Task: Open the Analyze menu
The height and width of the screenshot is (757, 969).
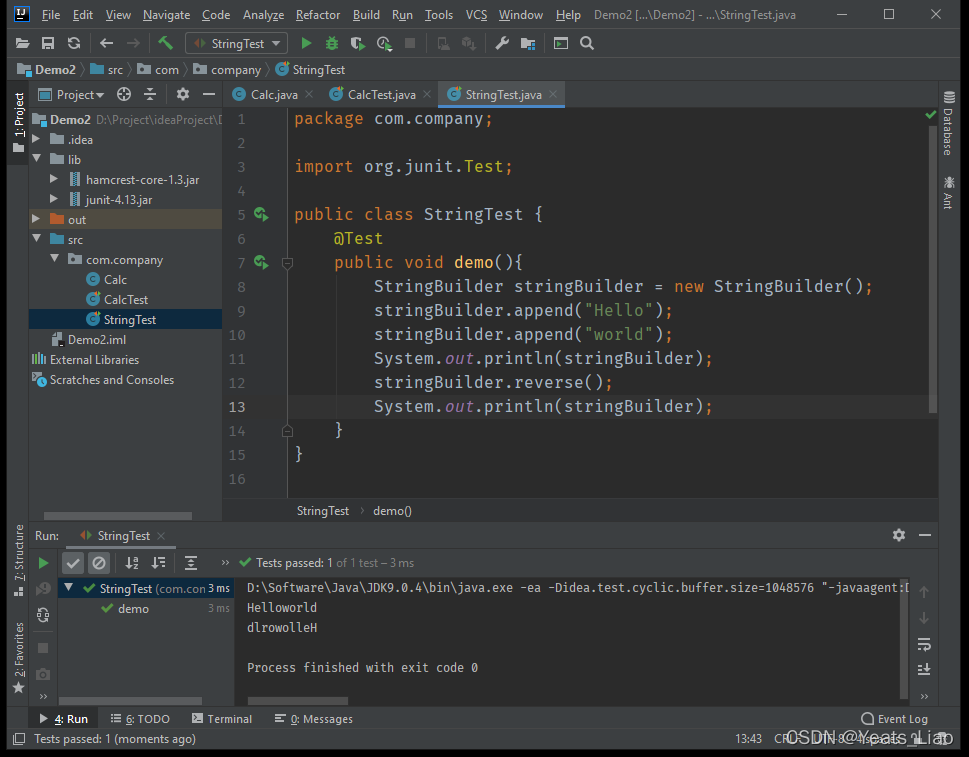Action: (263, 15)
